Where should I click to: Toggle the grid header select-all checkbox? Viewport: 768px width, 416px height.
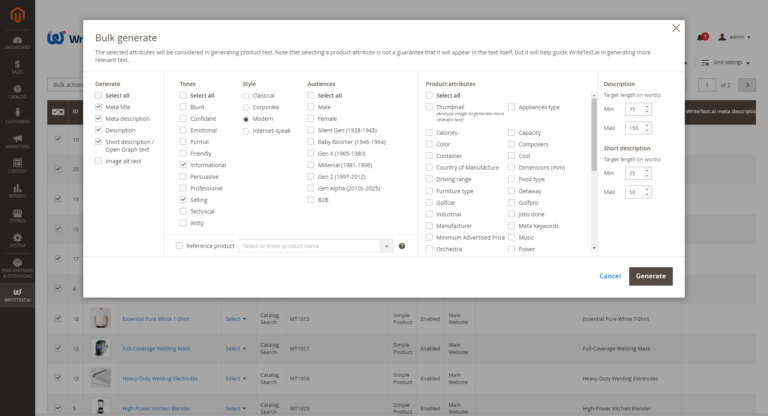[x=58, y=112]
